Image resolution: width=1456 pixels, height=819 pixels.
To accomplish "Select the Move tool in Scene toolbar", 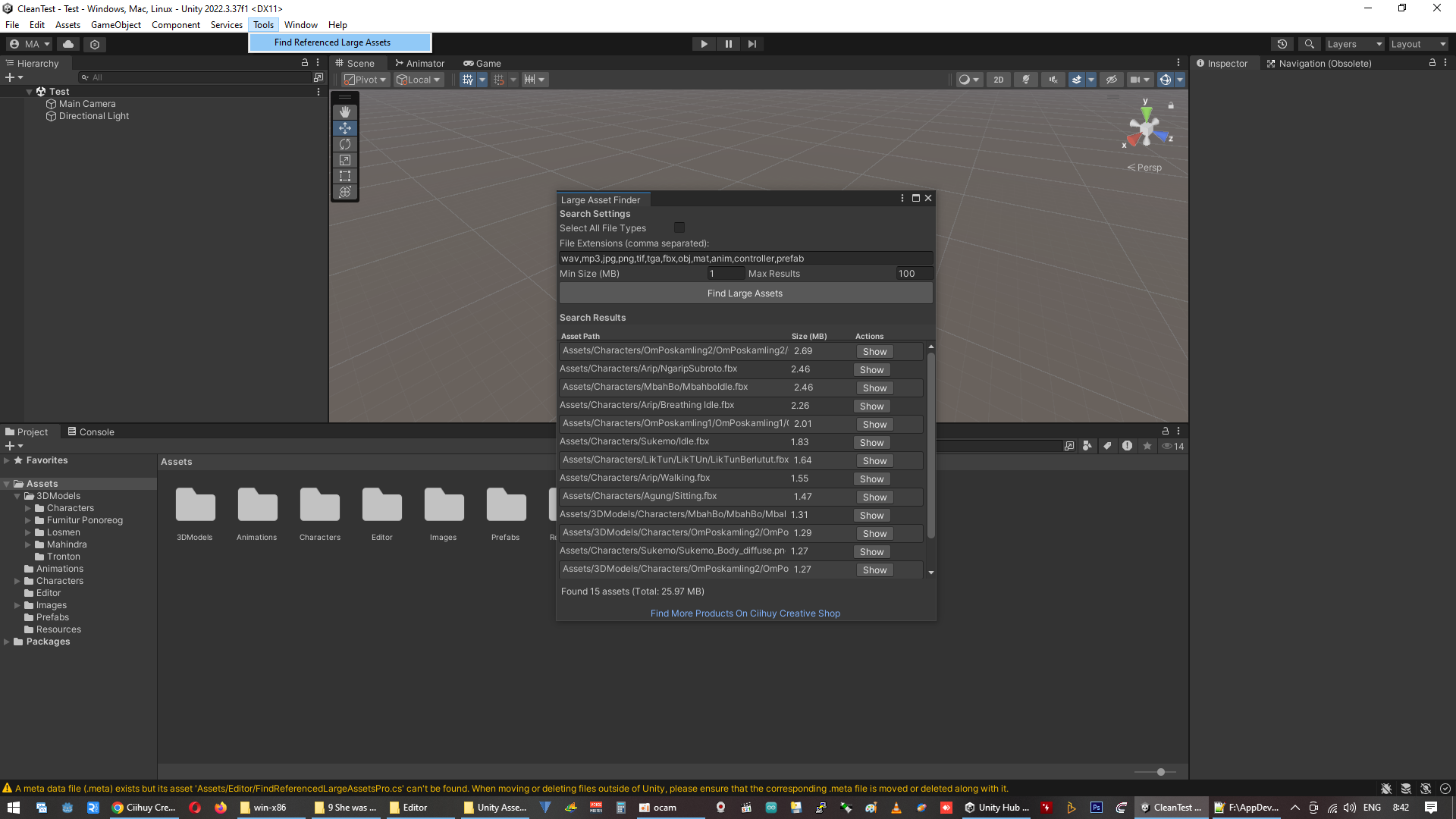I will 345,128.
